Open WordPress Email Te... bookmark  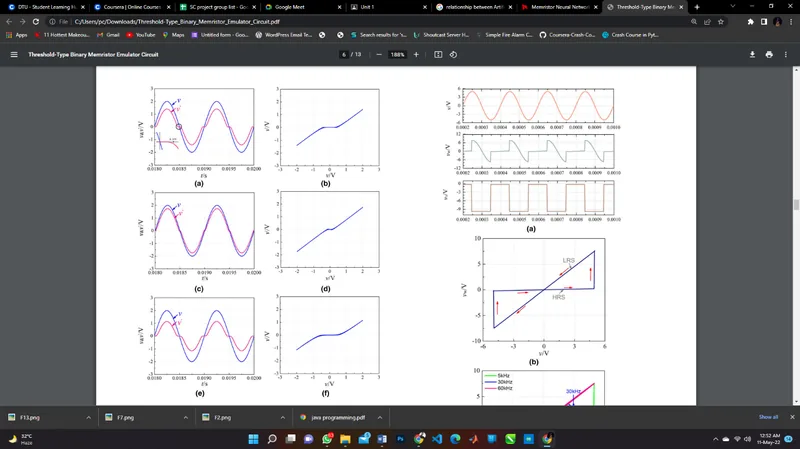point(284,35)
